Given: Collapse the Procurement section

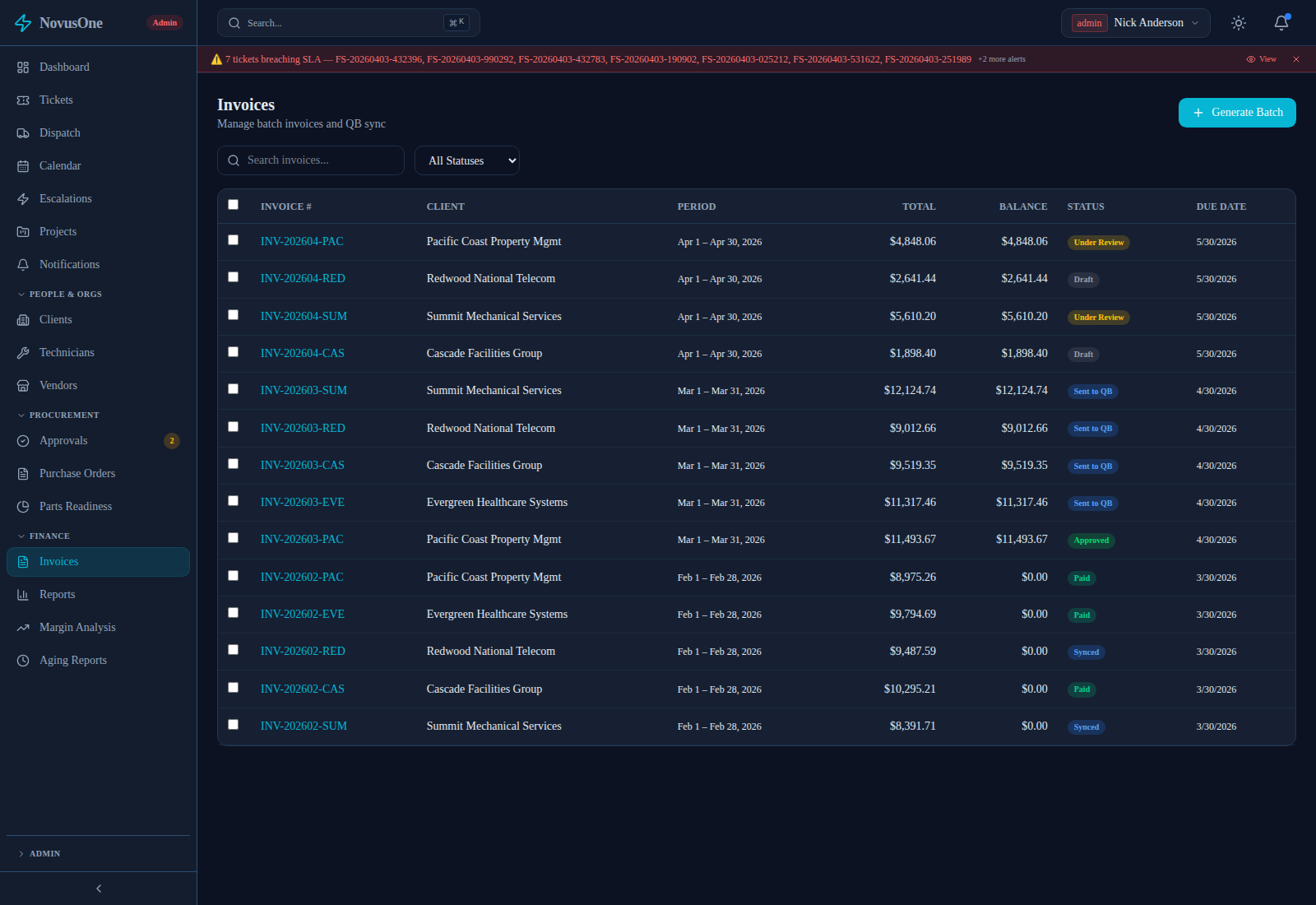Looking at the screenshot, I should [58, 415].
